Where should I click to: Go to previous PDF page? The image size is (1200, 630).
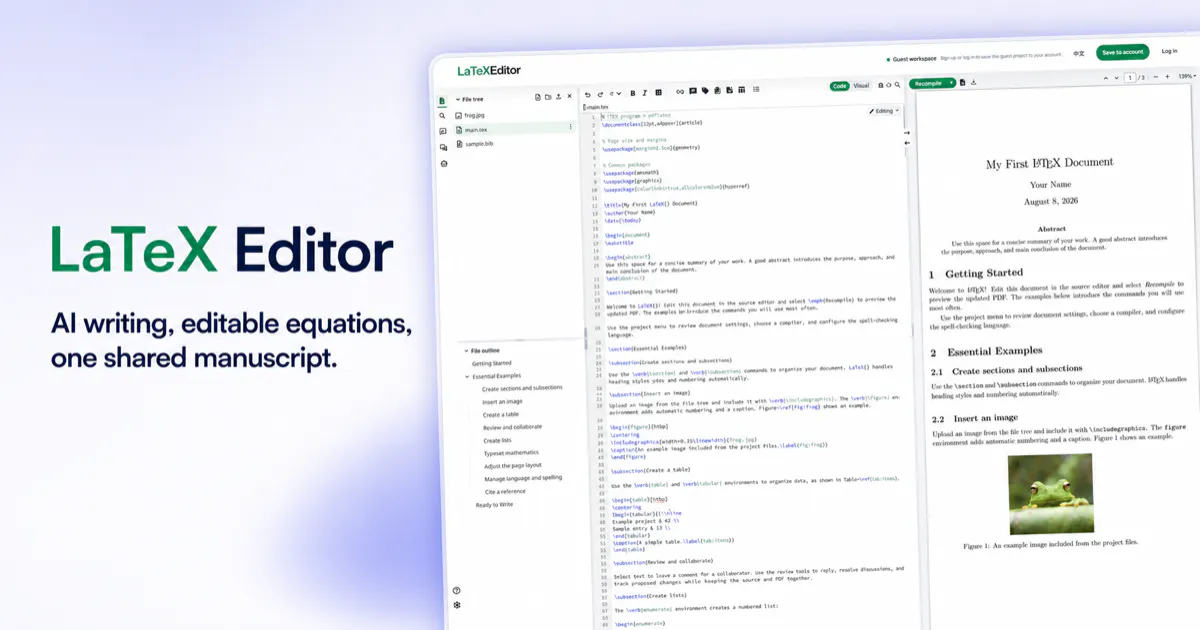pos(1106,78)
